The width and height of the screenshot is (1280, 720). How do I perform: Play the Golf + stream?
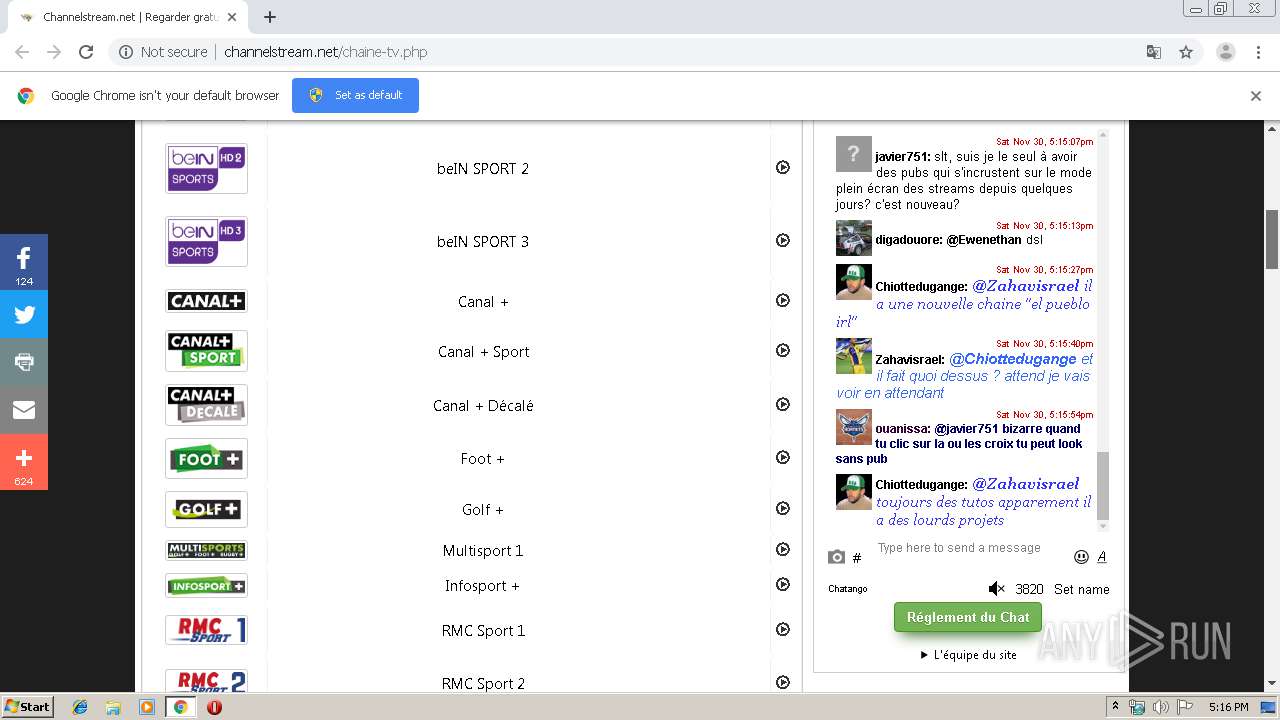click(x=783, y=509)
